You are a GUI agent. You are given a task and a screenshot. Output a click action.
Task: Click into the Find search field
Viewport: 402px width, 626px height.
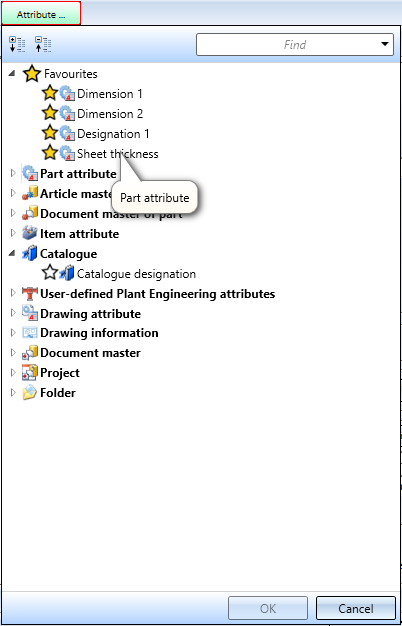pos(287,44)
